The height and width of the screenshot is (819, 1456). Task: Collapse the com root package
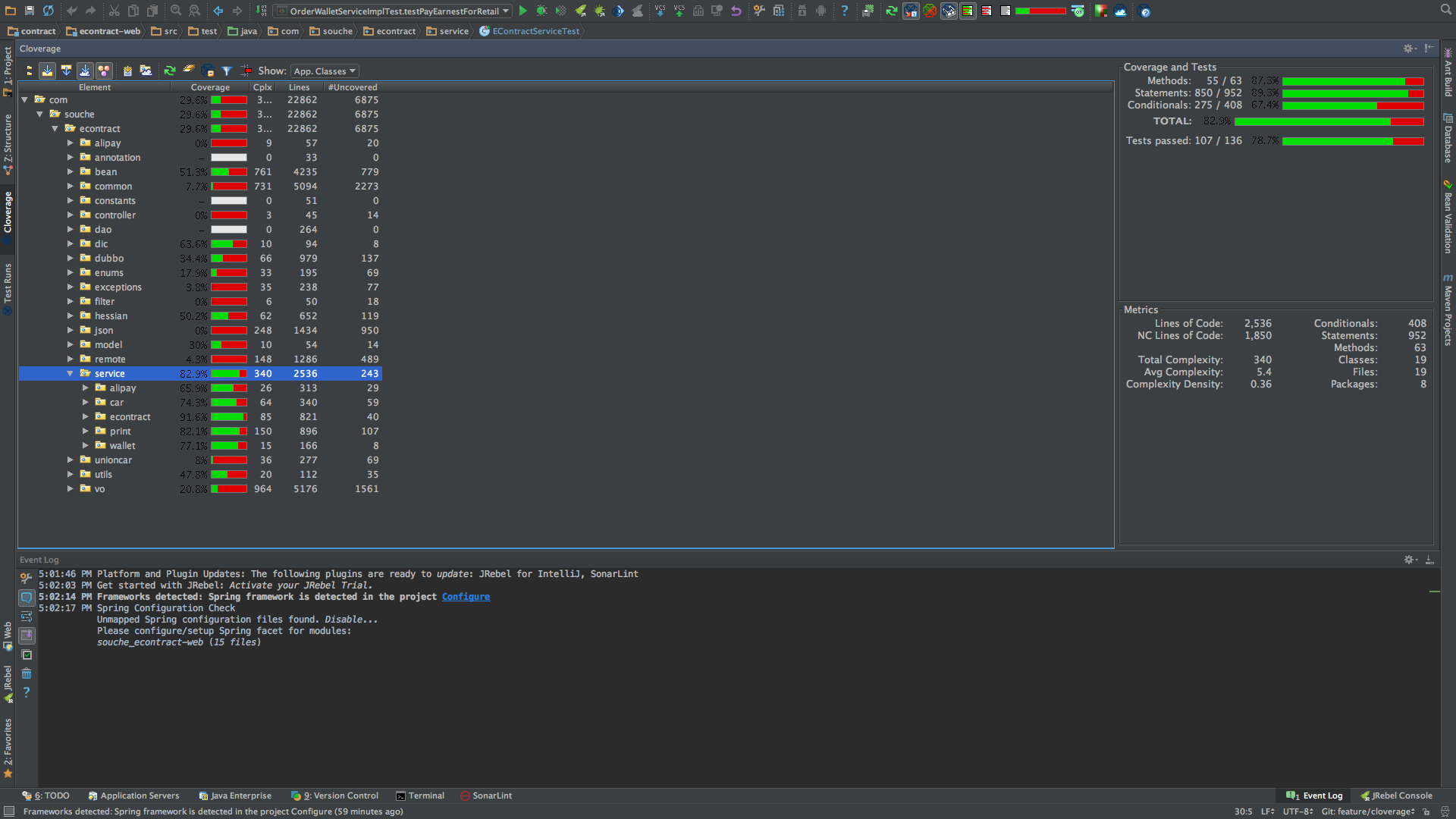tap(24, 99)
